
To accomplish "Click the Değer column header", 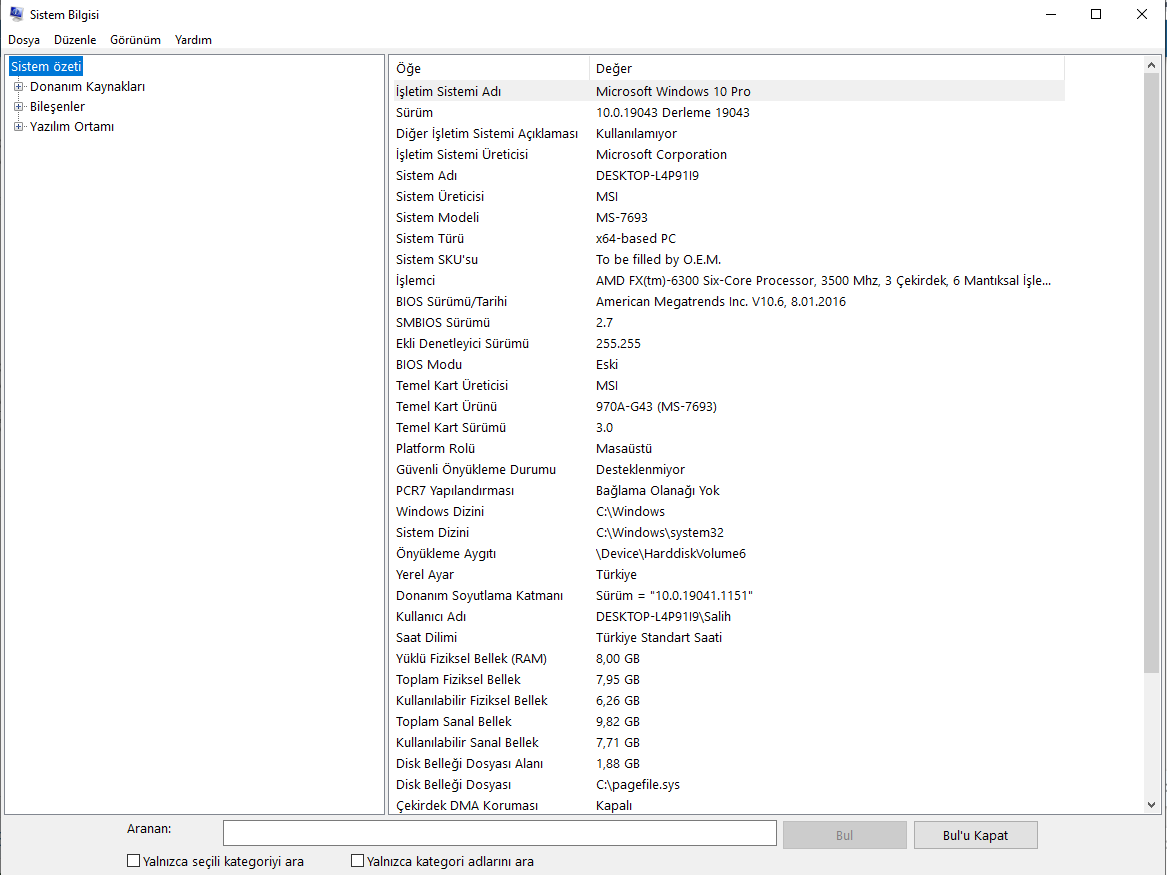I will pos(827,68).
